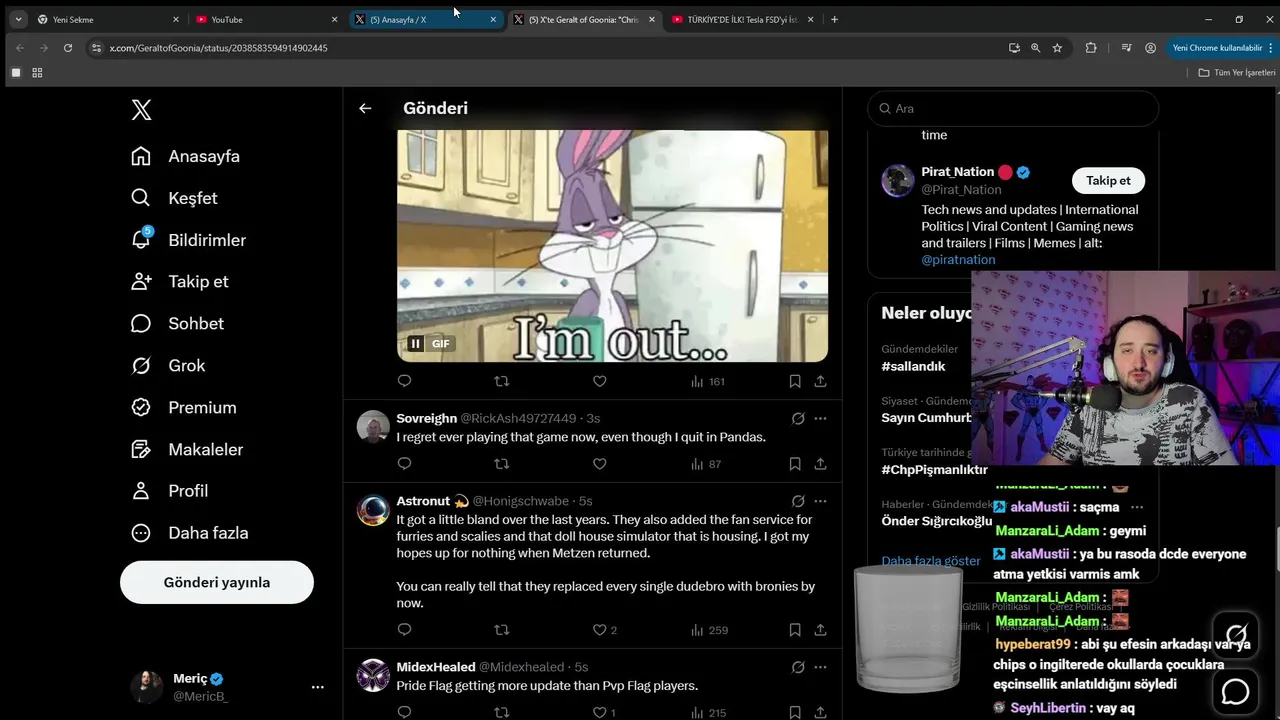The height and width of the screenshot is (720, 1280).
Task: Click Grok icon on MidexHealed's reply
Action: pos(798,667)
